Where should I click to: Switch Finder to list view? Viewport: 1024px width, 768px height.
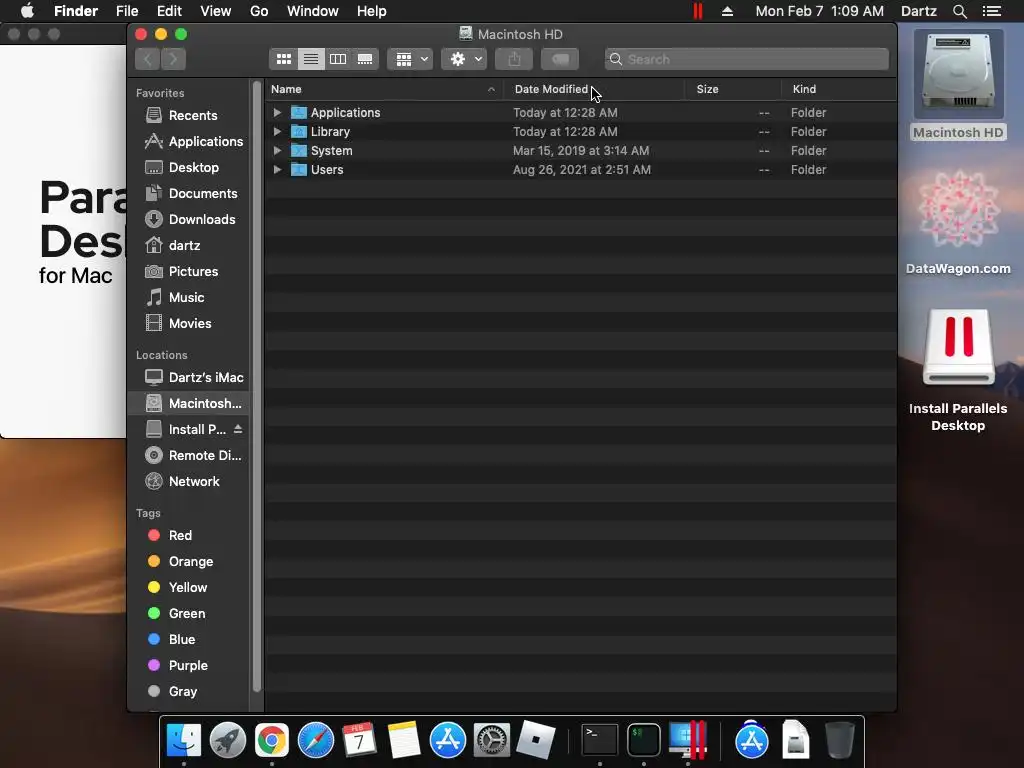[311, 59]
